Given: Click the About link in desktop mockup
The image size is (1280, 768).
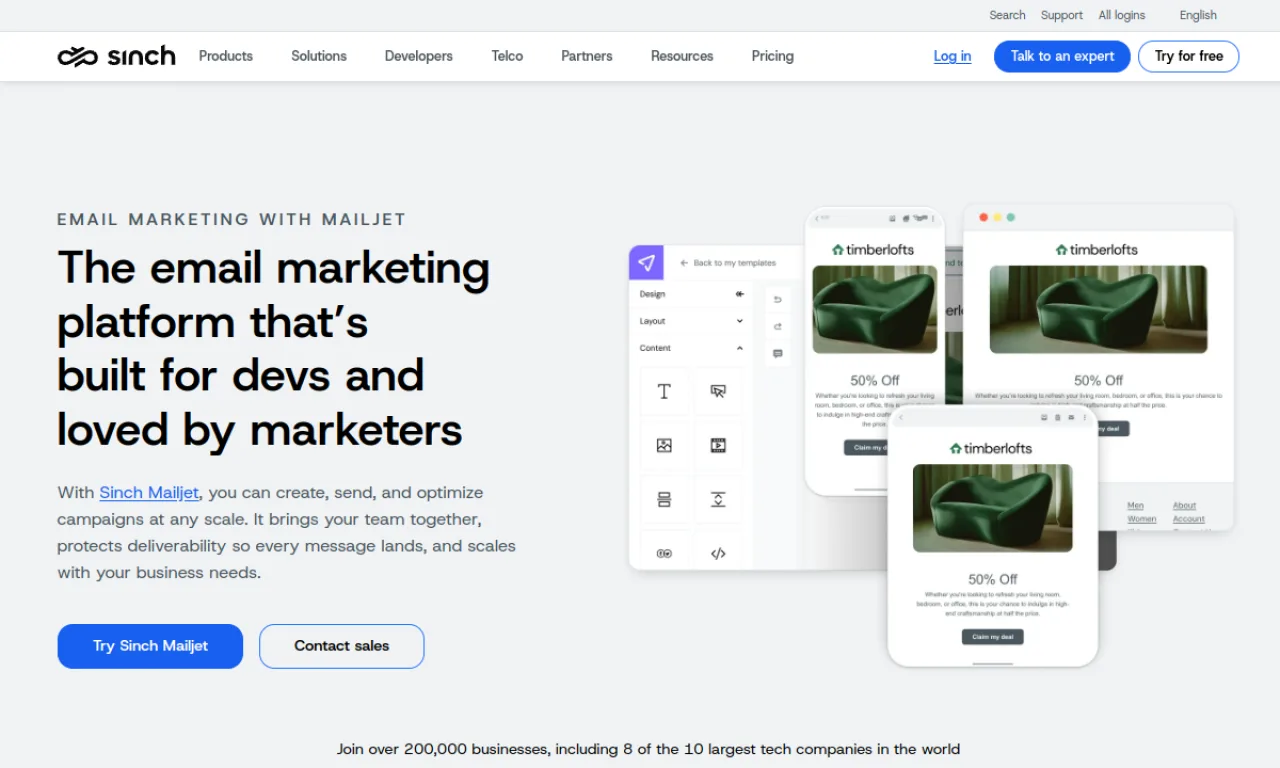Looking at the screenshot, I should [1184, 506].
